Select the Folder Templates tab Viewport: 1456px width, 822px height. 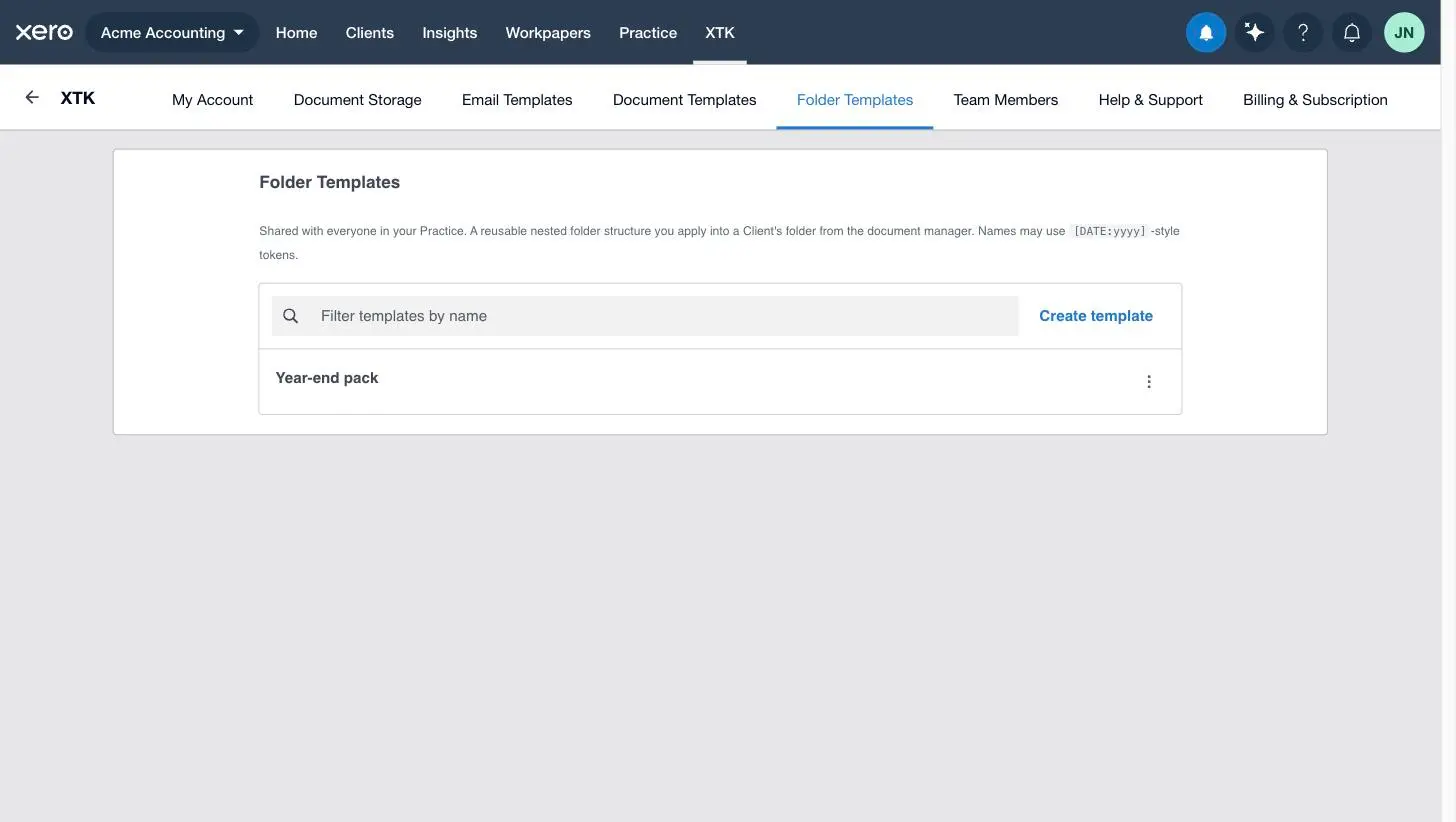tap(855, 100)
